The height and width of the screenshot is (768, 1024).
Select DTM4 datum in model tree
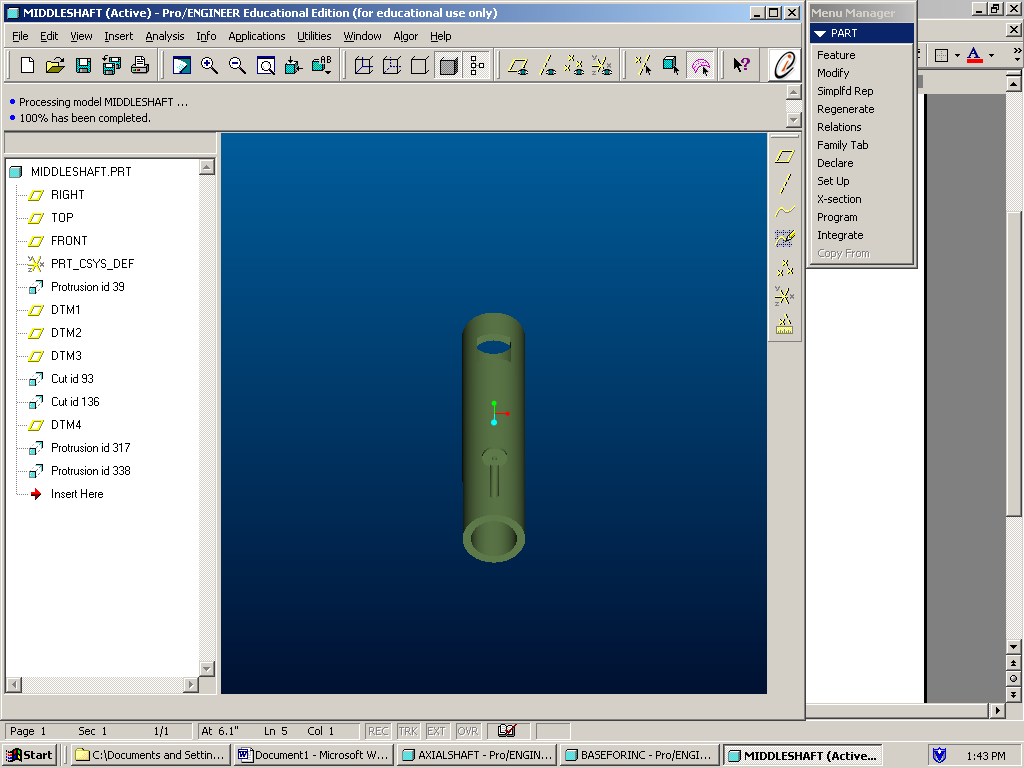[66, 424]
